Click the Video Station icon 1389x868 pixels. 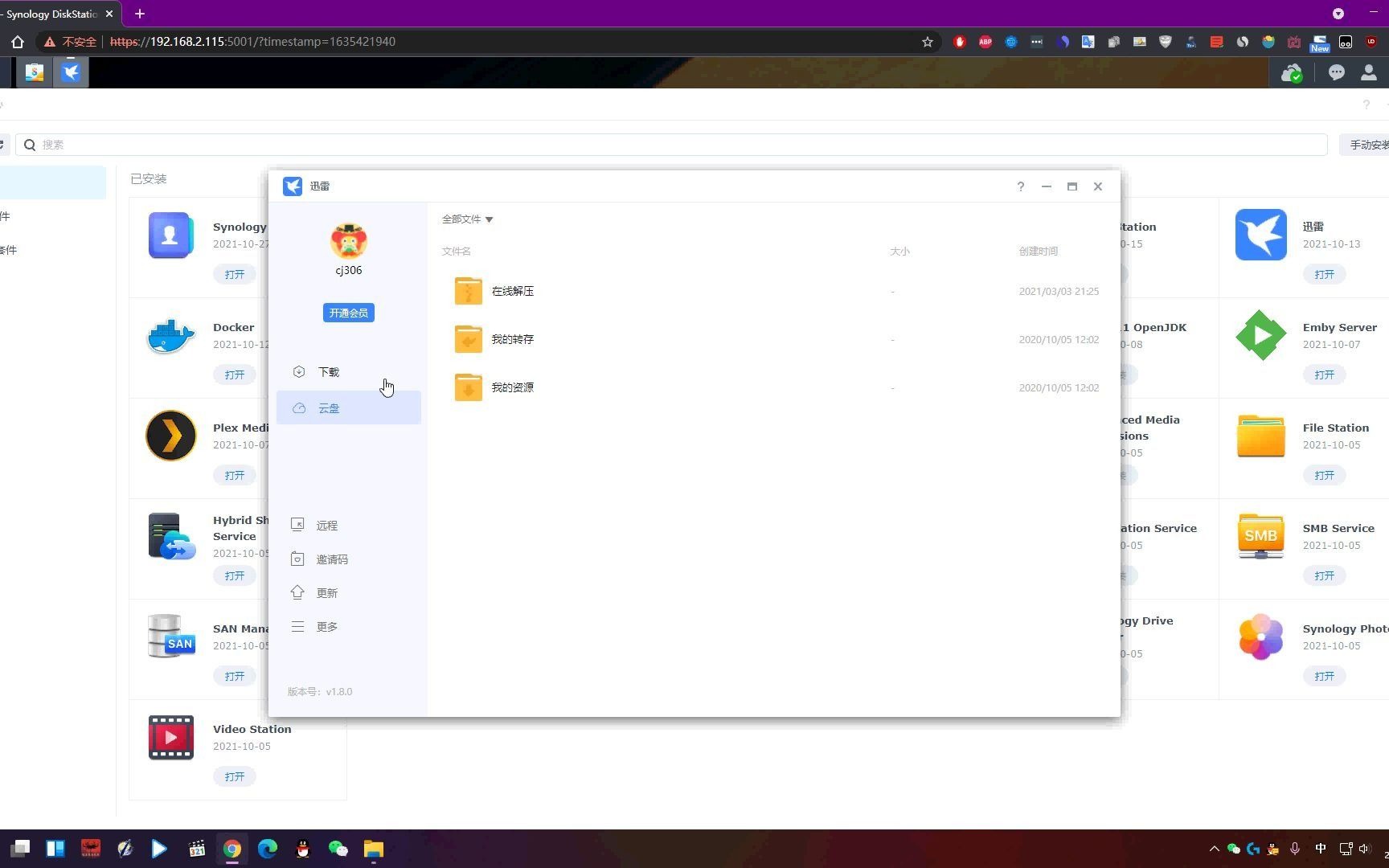[170, 737]
